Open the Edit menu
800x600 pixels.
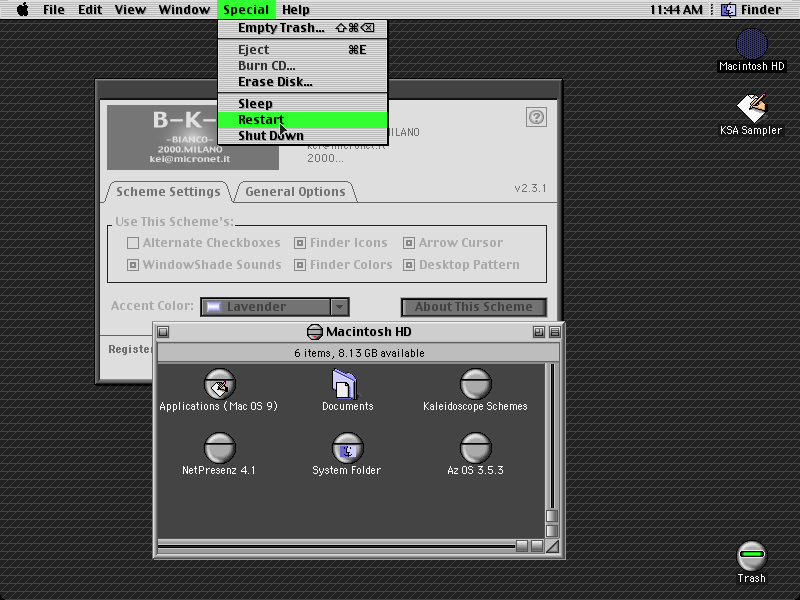click(x=90, y=9)
